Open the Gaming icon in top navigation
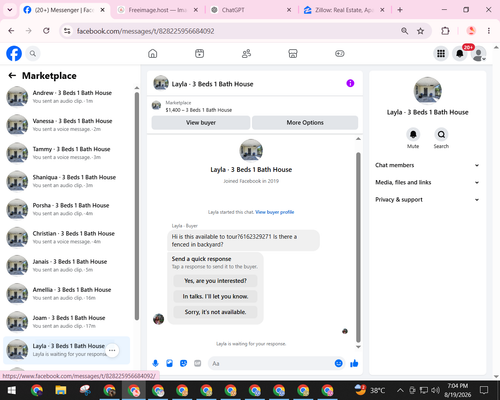The width and height of the screenshot is (500, 400). point(340,53)
